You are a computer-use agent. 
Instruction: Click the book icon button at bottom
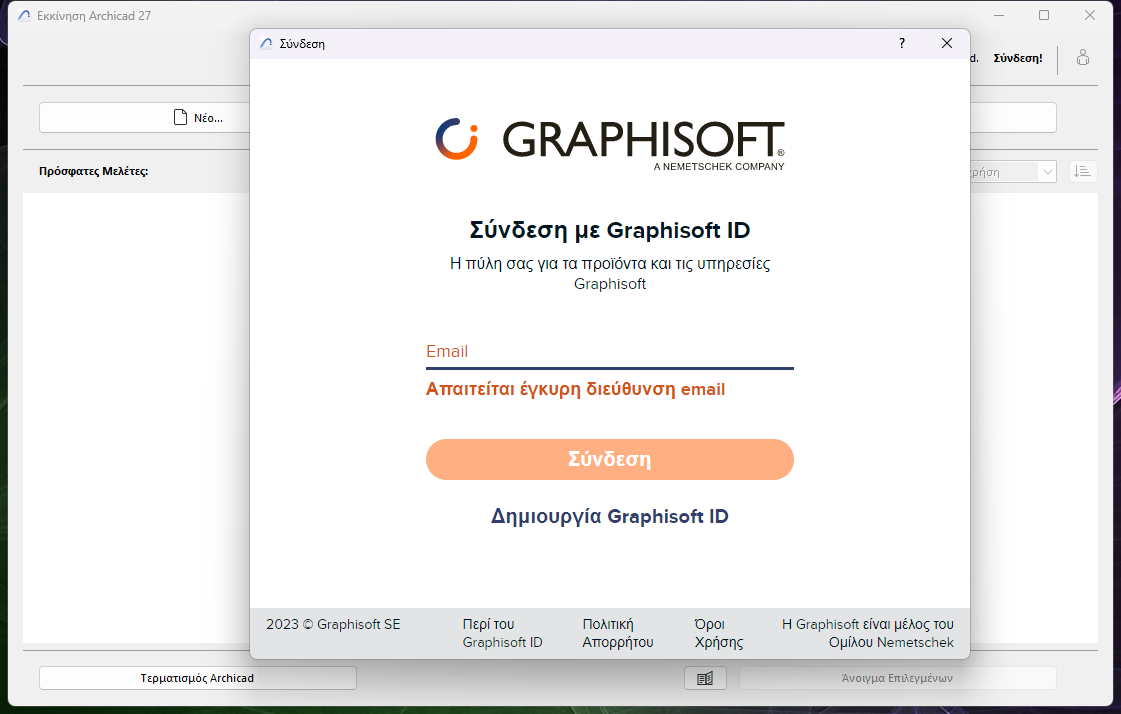tap(705, 678)
